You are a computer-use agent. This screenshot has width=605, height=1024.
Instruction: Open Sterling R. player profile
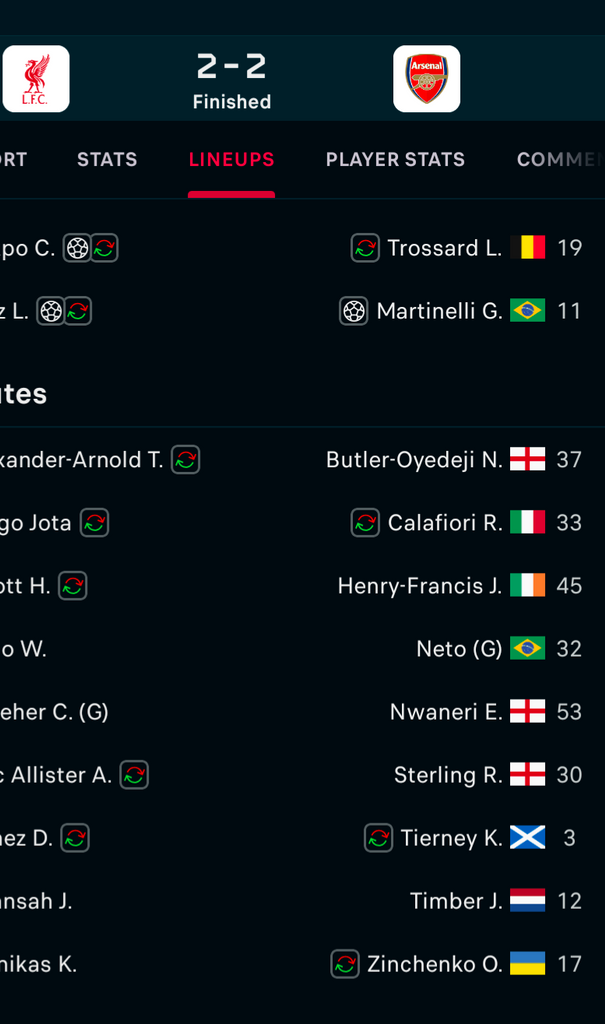pyautogui.click(x=448, y=775)
